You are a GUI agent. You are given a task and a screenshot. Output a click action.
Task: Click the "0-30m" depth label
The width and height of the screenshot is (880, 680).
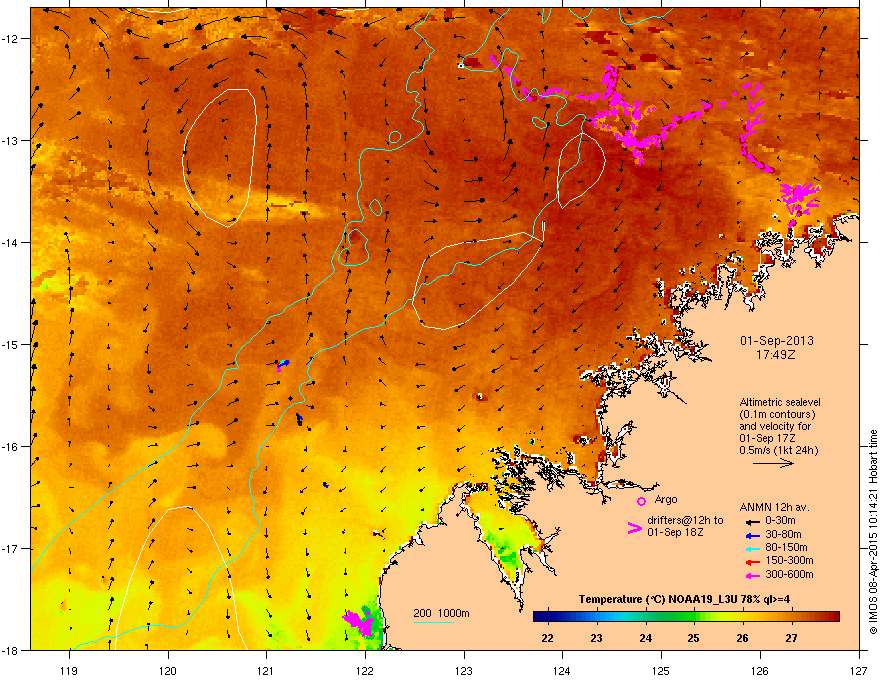780,521
